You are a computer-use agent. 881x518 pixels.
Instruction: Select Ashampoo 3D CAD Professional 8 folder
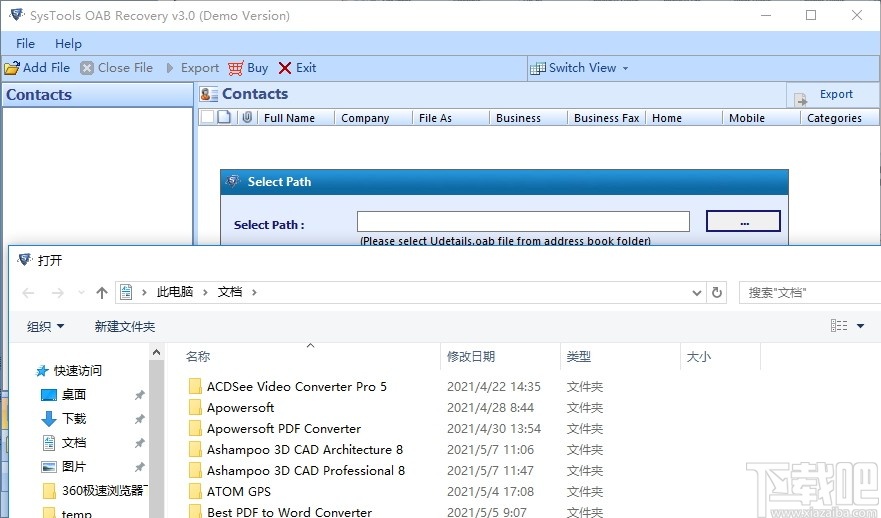point(306,471)
